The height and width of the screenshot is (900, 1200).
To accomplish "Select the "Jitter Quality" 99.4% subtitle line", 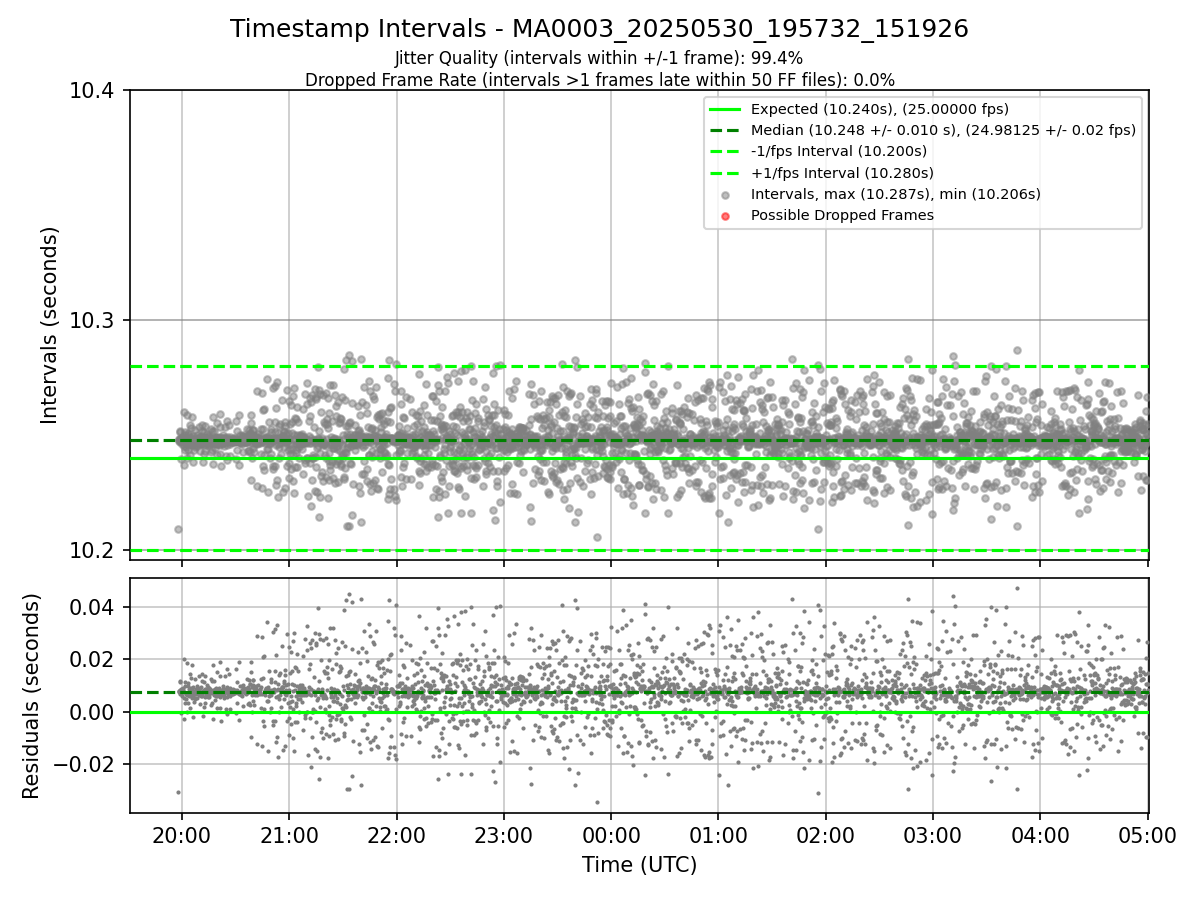I will (599, 58).
